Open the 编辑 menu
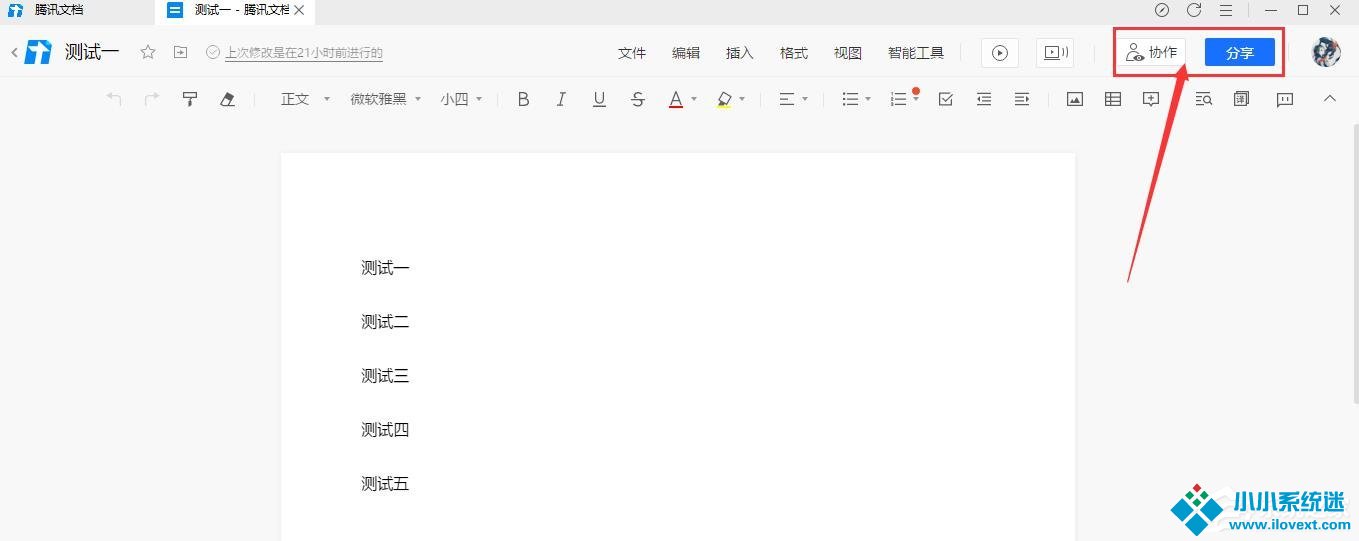This screenshot has width=1359, height=541. (686, 53)
